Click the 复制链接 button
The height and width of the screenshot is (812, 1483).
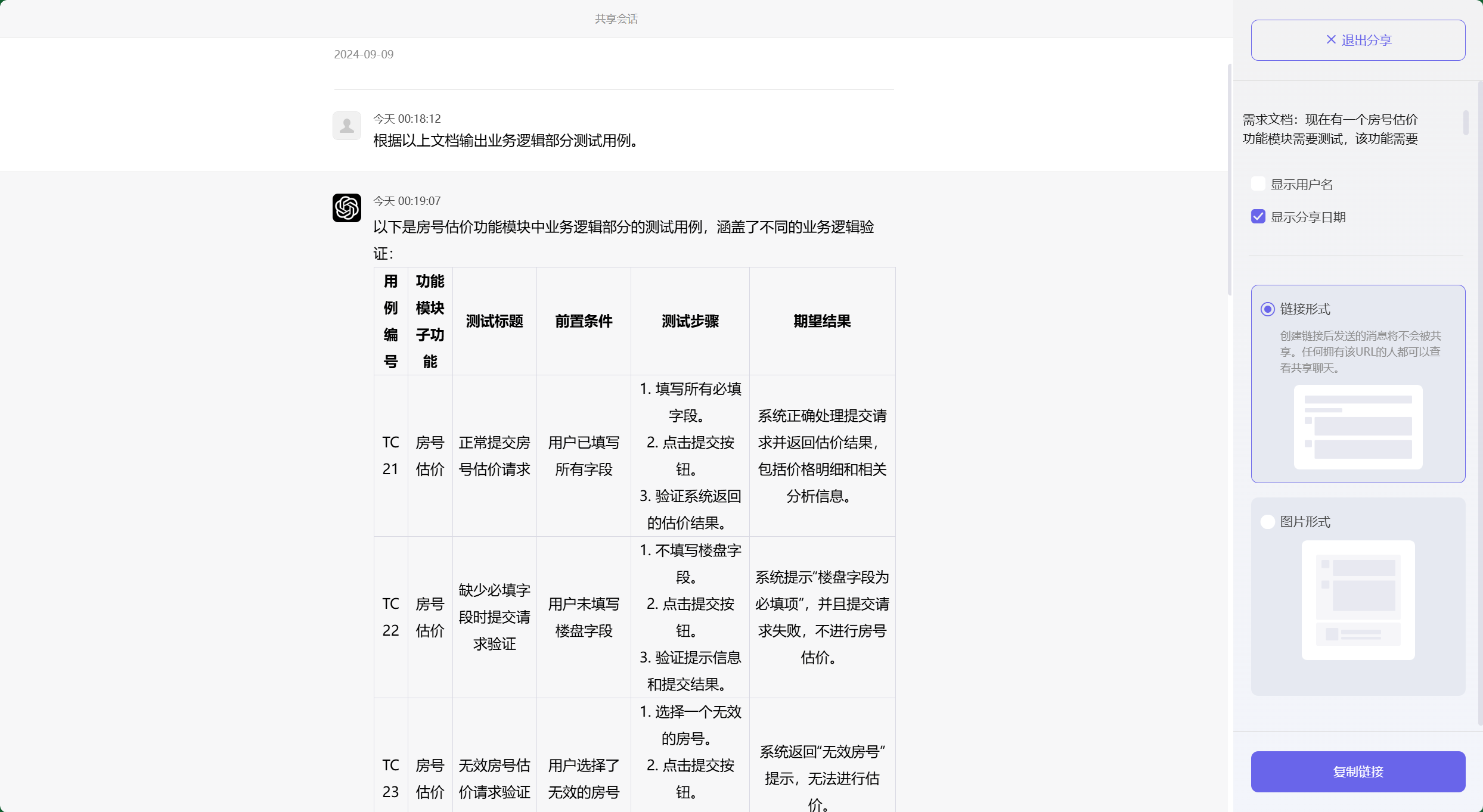point(1357,771)
